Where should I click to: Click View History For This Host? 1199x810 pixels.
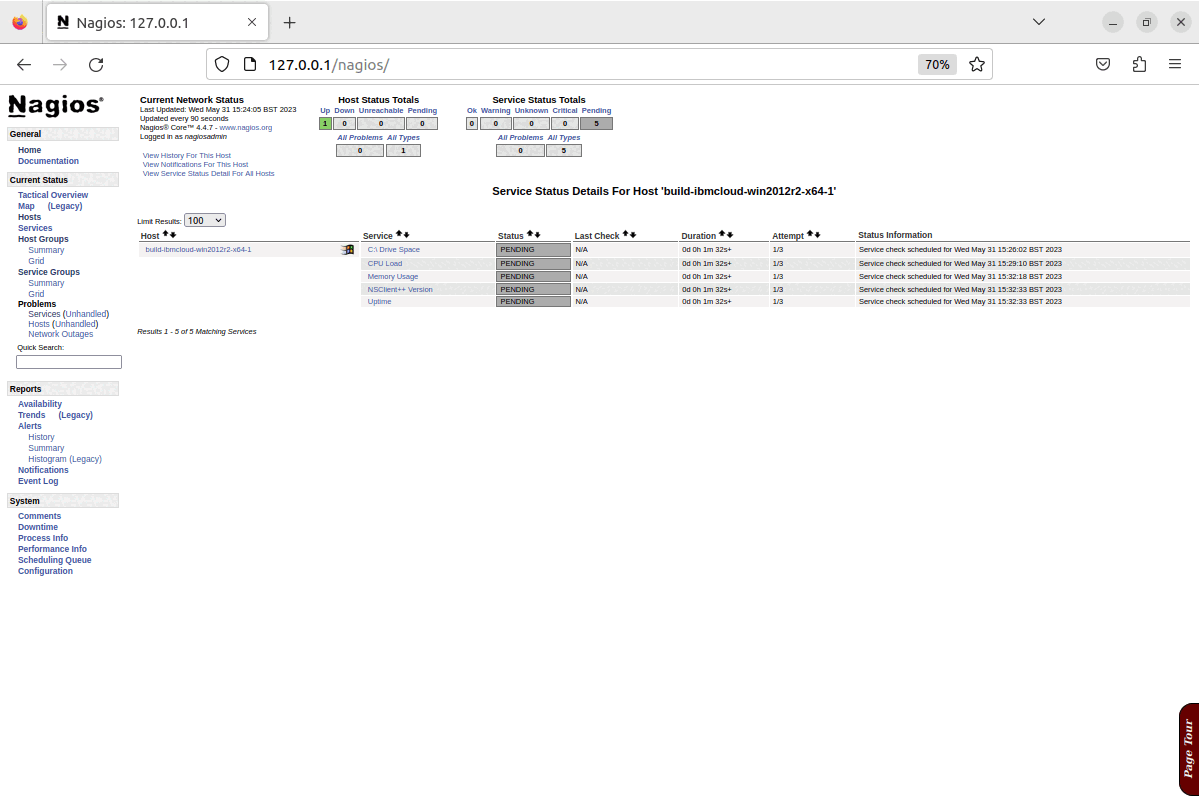point(186,155)
